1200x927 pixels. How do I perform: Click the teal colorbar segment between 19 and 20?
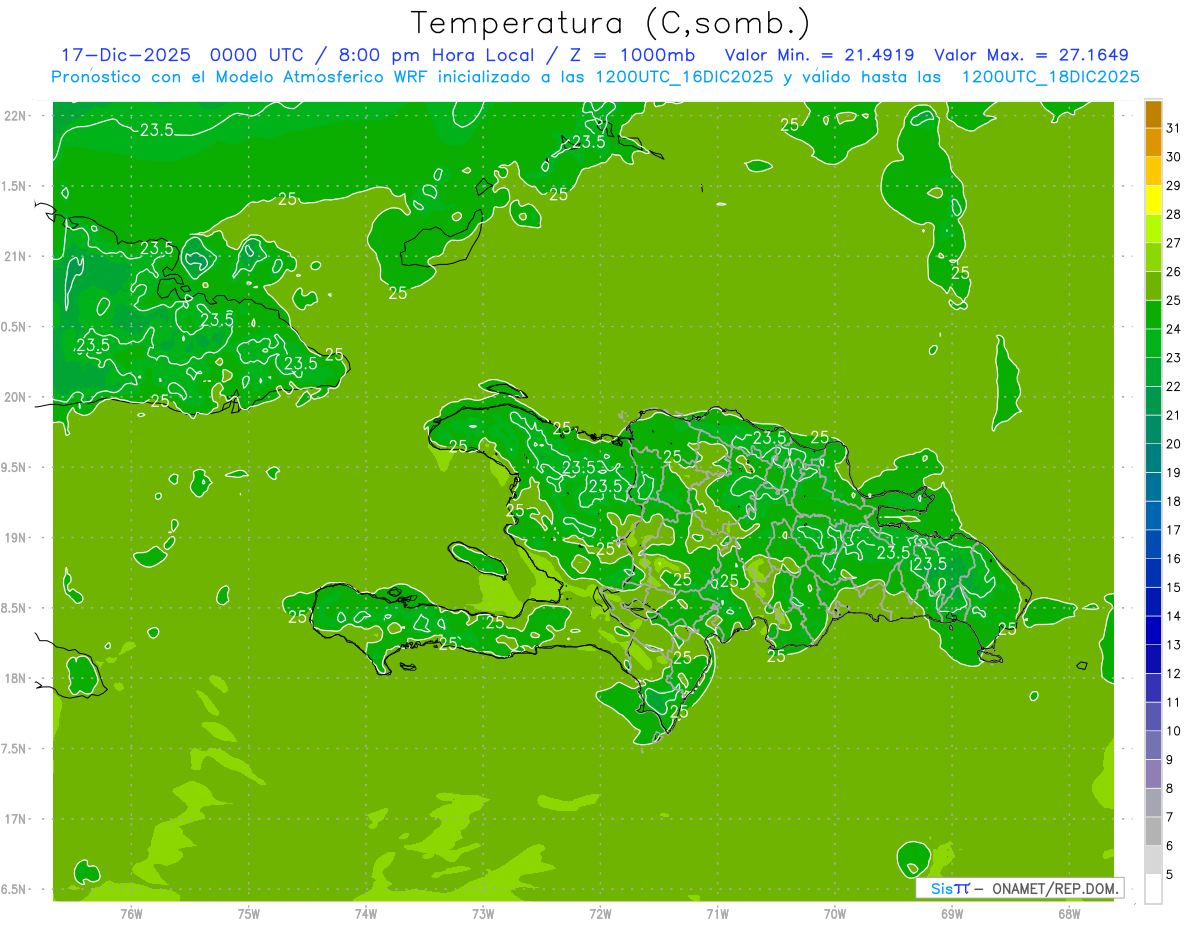[1153, 458]
